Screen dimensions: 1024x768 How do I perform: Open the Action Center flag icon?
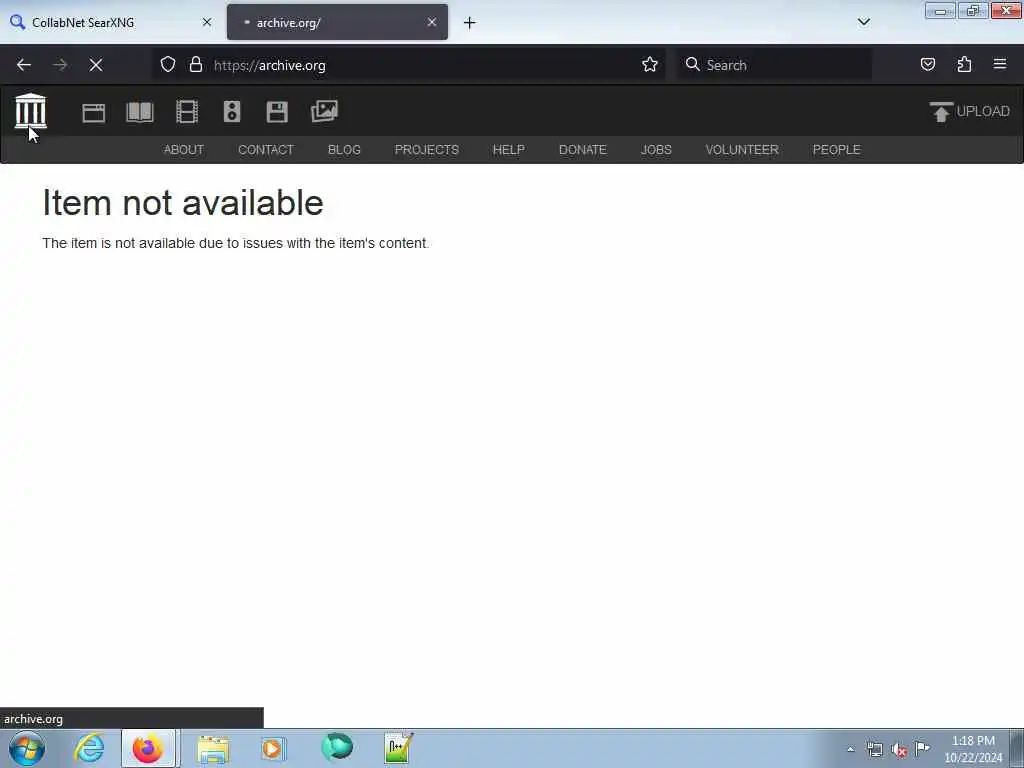point(922,748)
